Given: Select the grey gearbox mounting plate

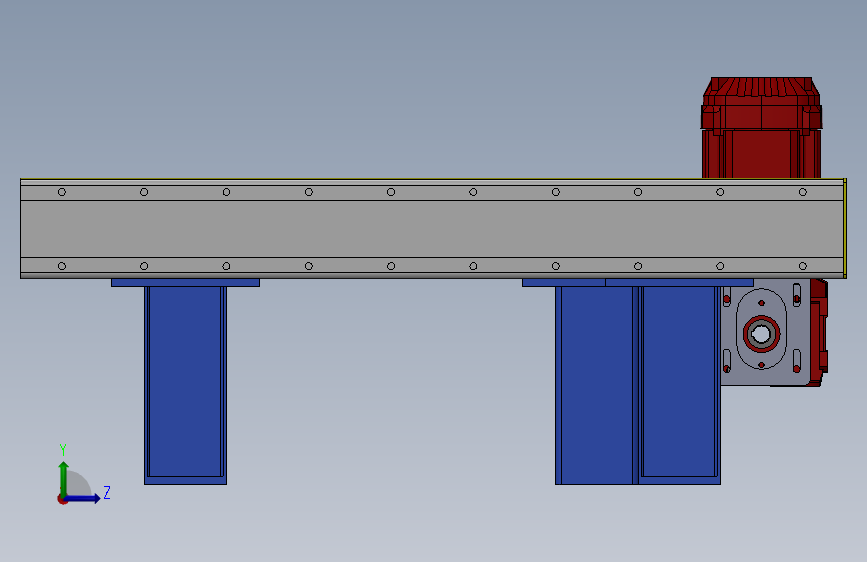Looking at the screenshot, I should coord(766,332).
